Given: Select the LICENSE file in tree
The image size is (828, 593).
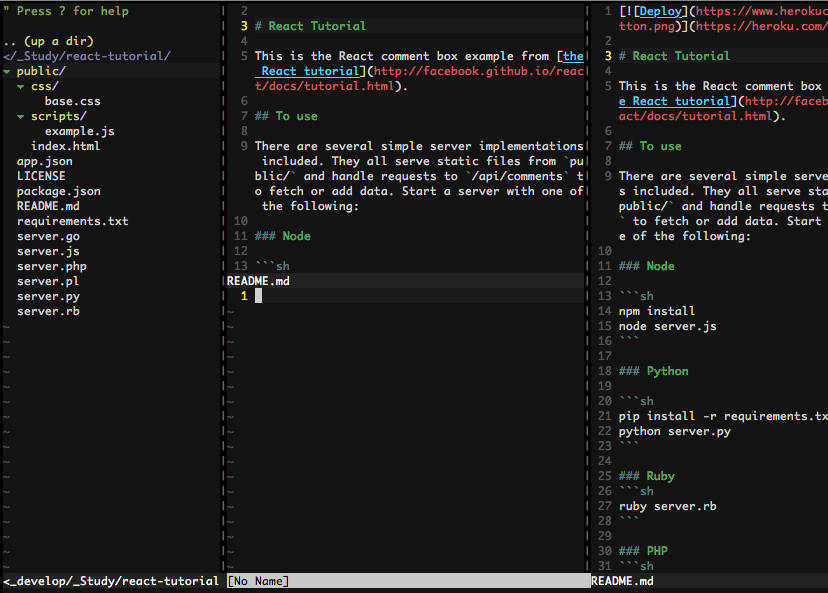Looking at the screenshot, I should (x=41, y=177).
